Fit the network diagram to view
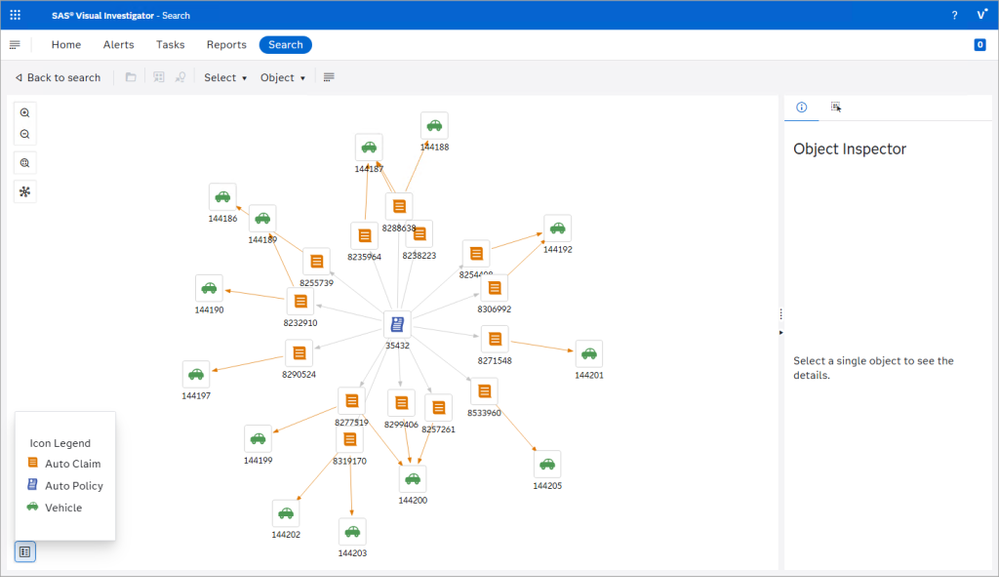Screen dimensions: 999x577 25,163
